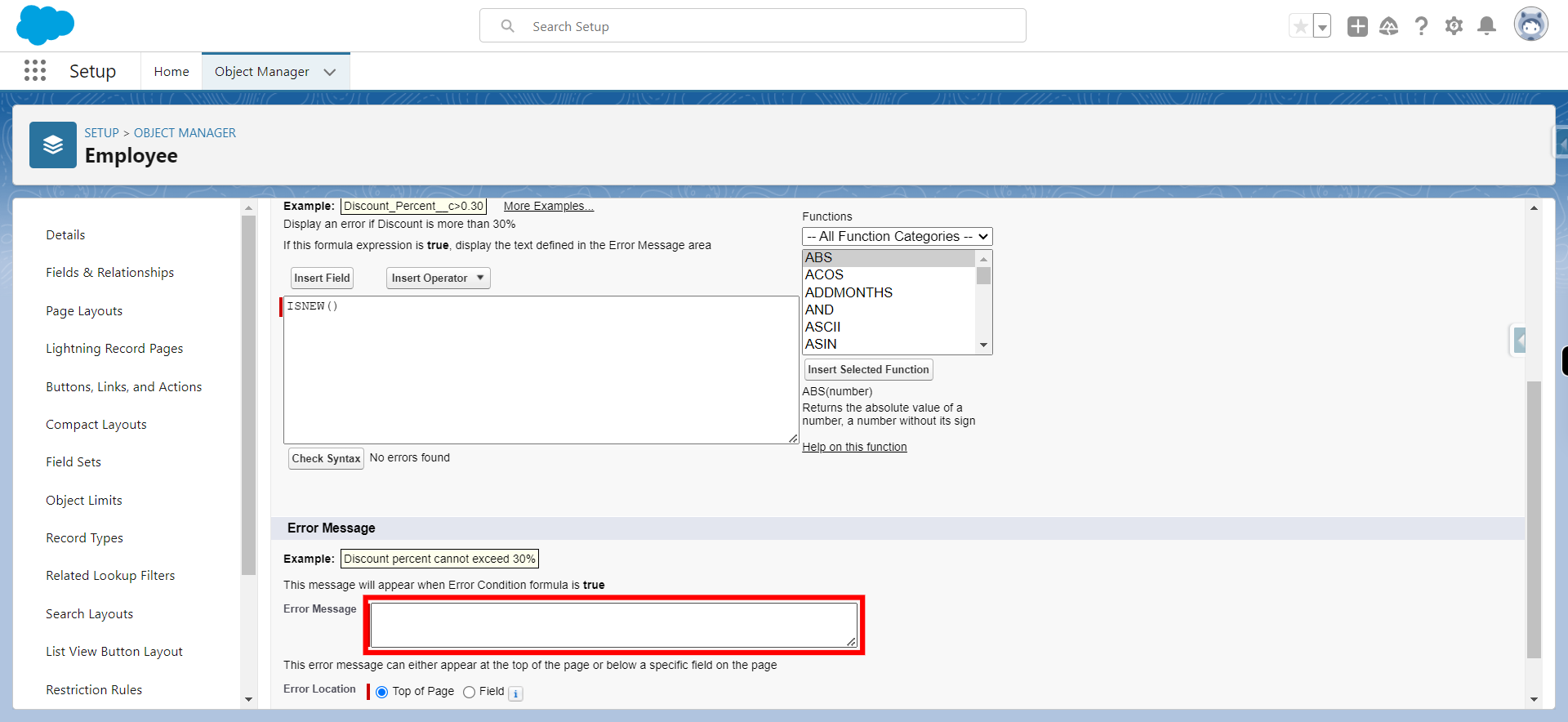Switch to the Home tab

171,72
